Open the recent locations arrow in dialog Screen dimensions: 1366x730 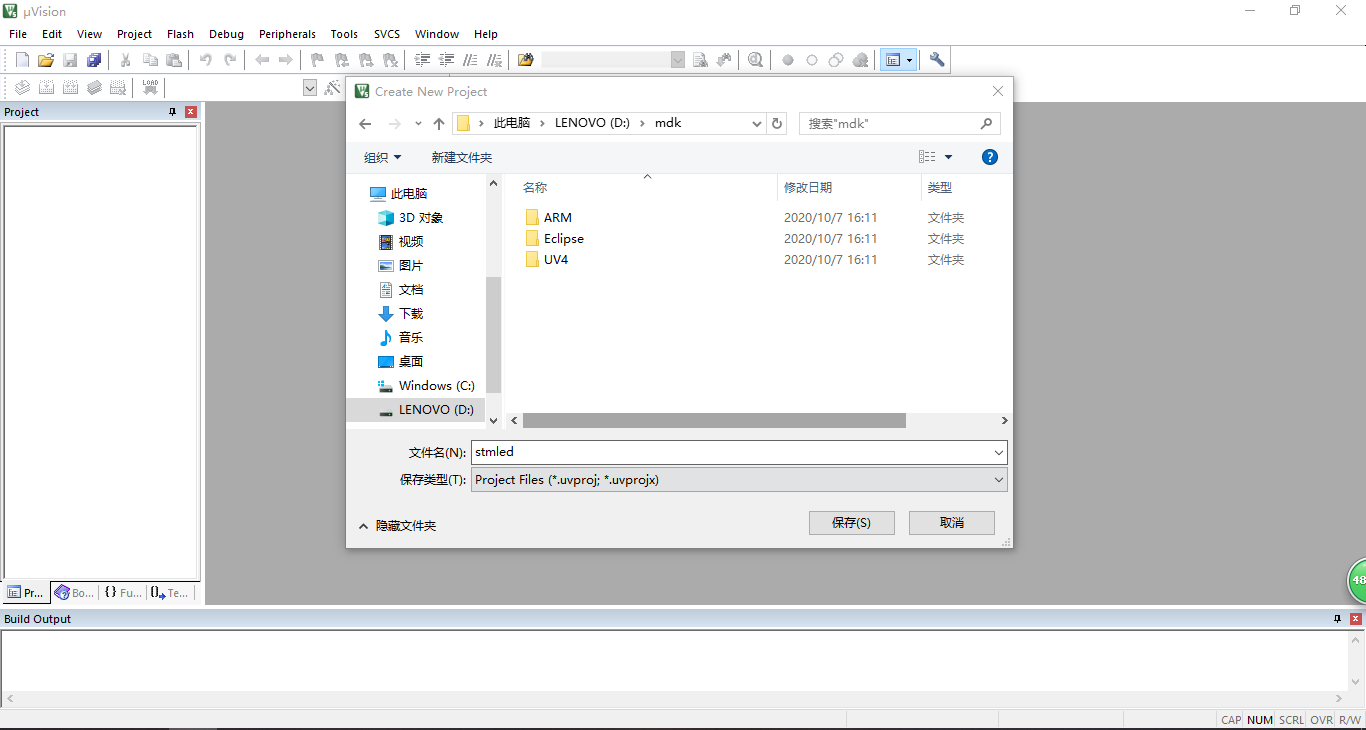(x=418, y=124)
